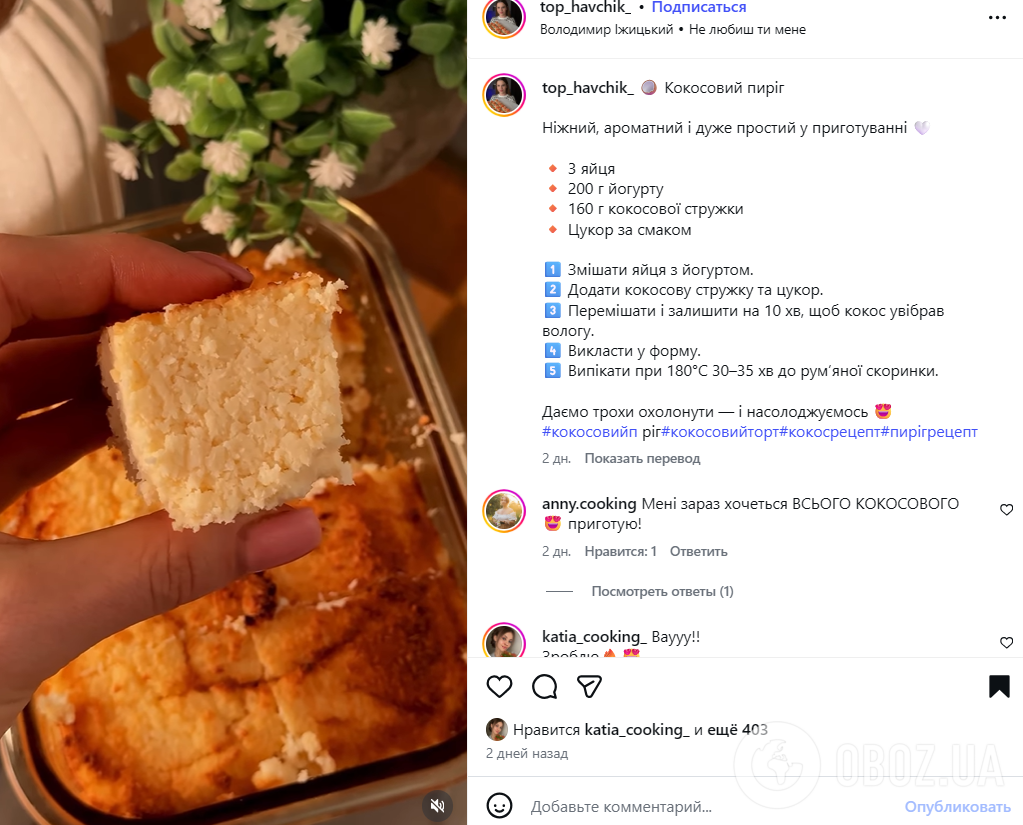Open emoji picker smiley icon
The image size is (1023, 825).
coord(499,806)
